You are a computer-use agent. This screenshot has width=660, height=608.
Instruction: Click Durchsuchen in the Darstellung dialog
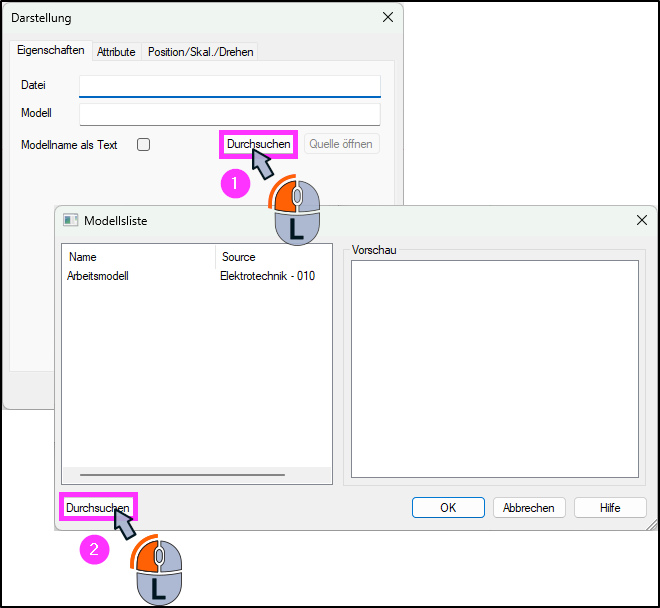[258, 144]
